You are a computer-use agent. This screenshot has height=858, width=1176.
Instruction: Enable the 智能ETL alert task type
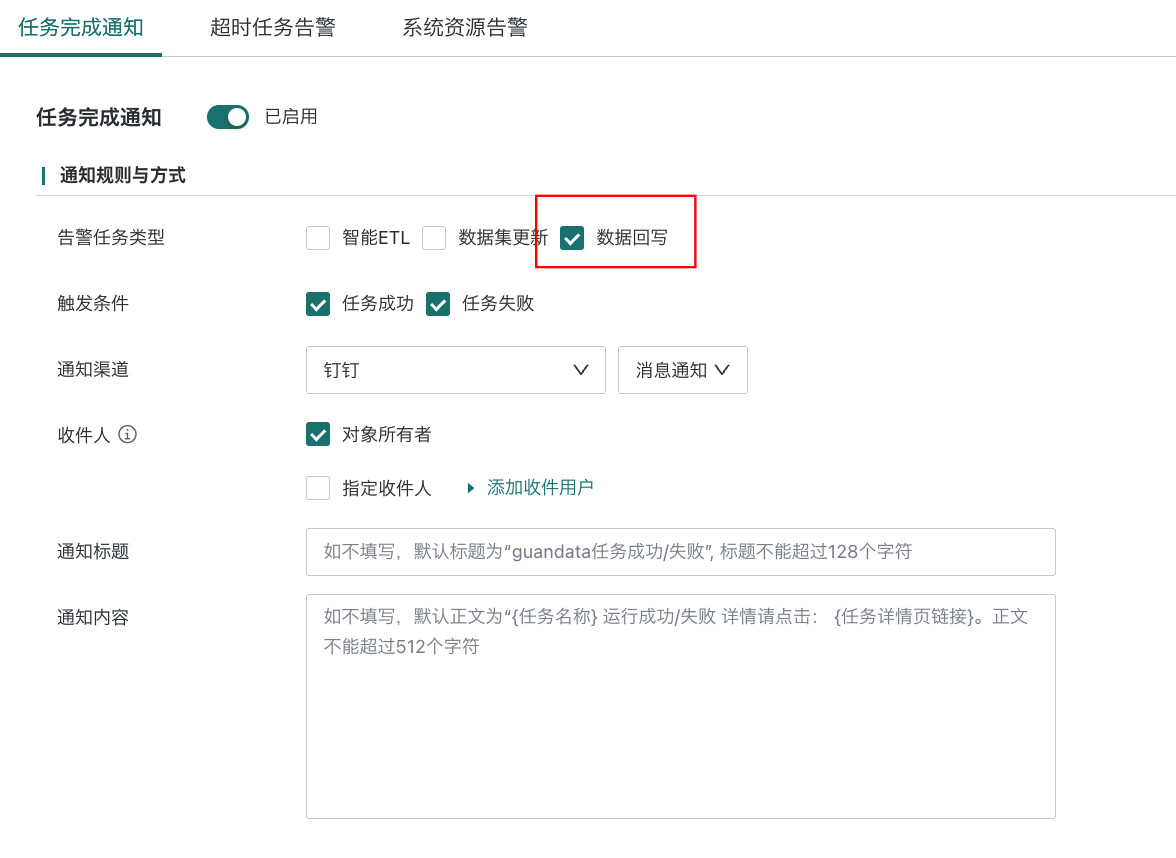coord(317,238)
